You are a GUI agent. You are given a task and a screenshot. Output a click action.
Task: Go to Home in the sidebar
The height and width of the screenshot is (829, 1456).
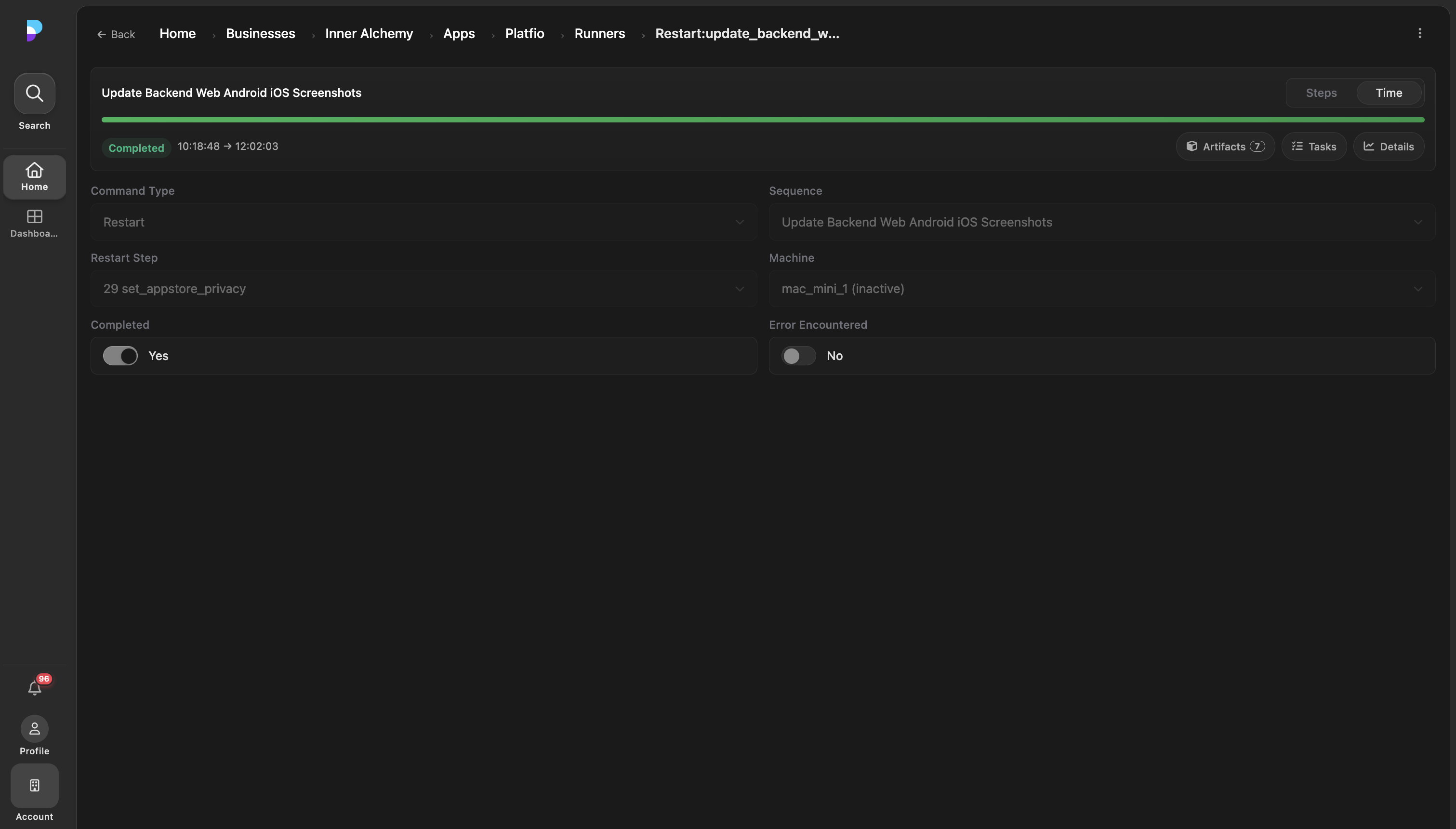34,177
